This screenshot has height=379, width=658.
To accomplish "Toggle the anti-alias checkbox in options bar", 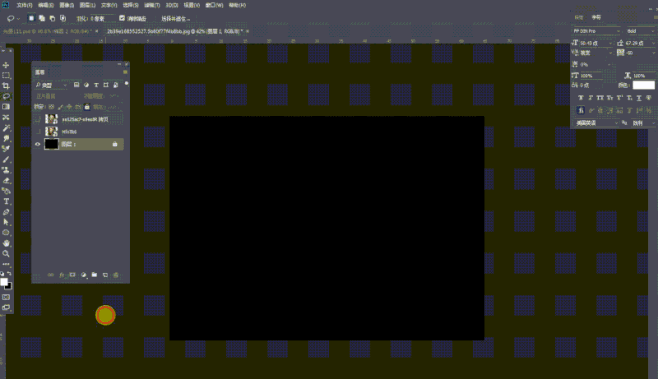I will click(x=122, y=18).
